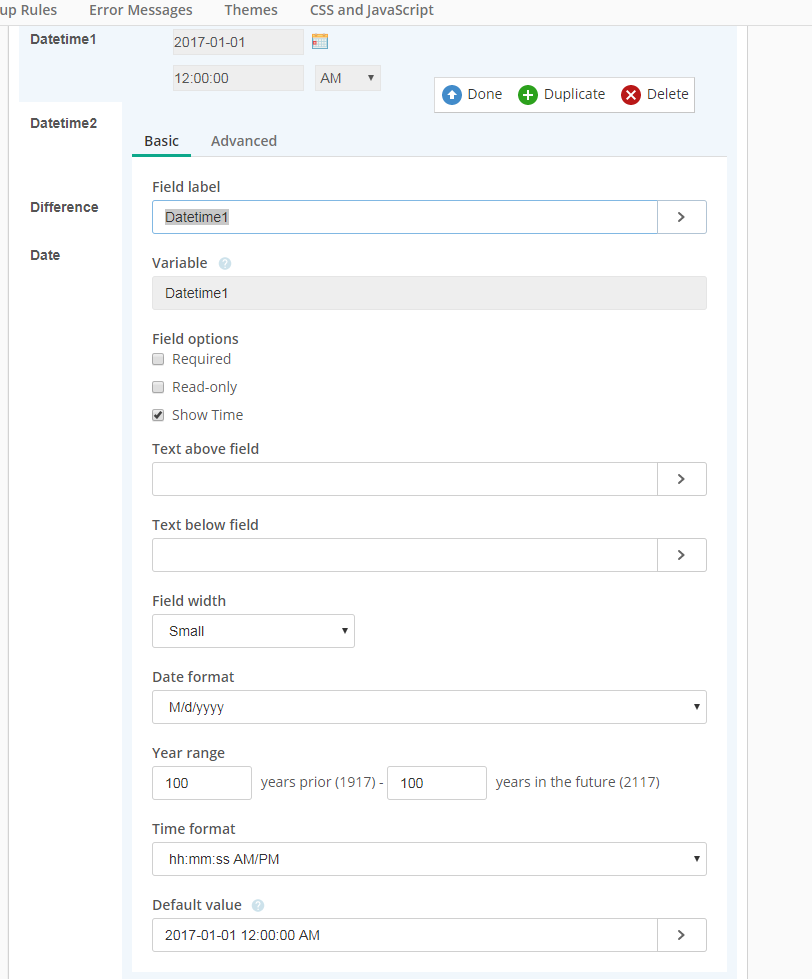Click arrow button beside Default value input

pyautogui.click(x=682, y=935)
